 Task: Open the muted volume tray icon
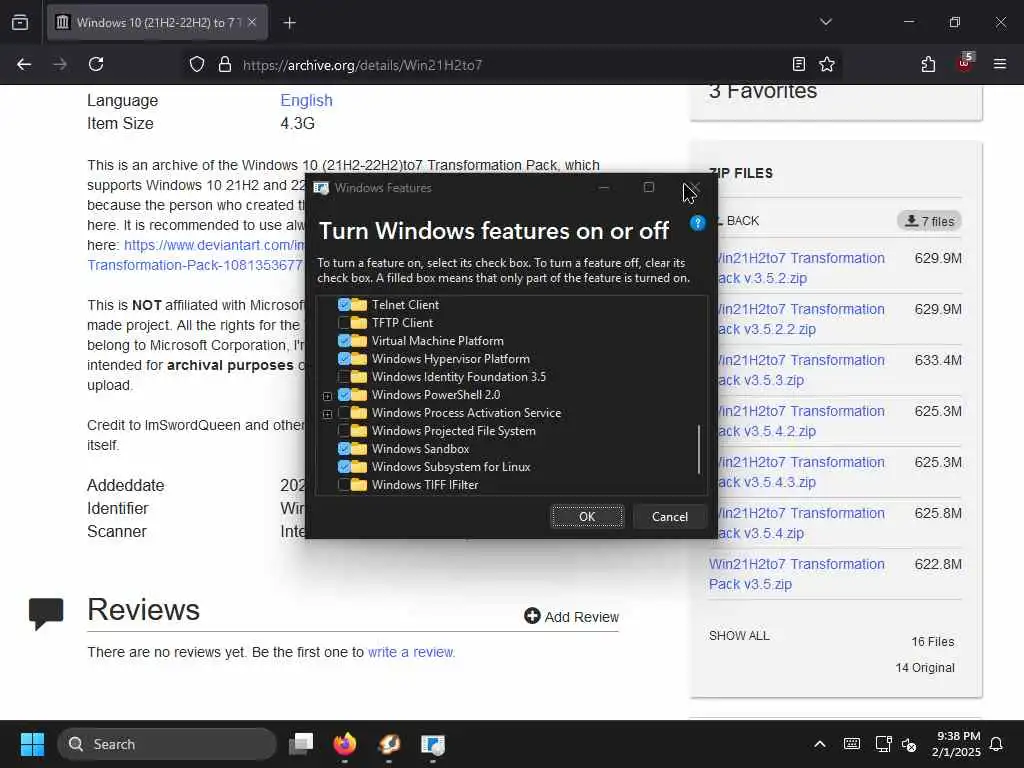908,744
